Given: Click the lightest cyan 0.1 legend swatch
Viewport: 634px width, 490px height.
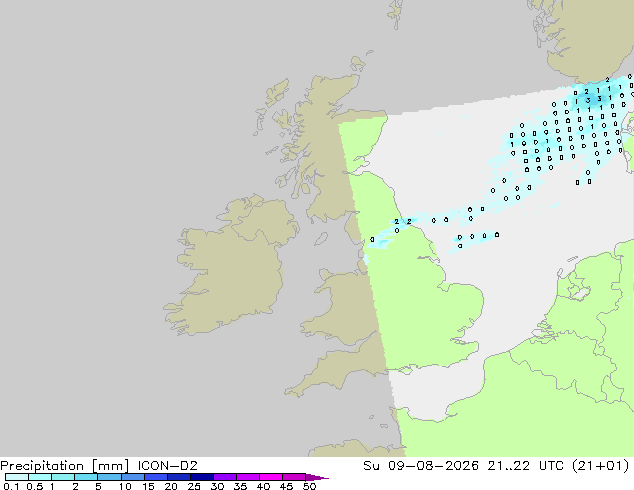Looking at the screenshot, I should tap(17, 477).
